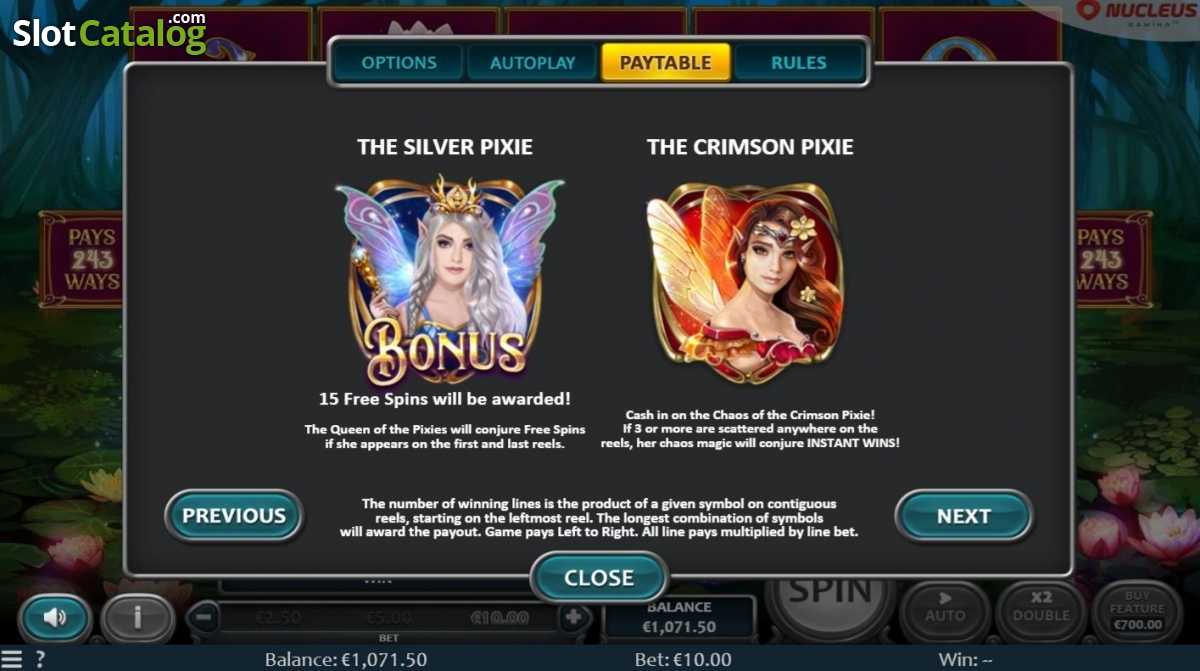Switch to the Options tab
The width and height of the screenshot is (1200, 671).
coord(399,62)
